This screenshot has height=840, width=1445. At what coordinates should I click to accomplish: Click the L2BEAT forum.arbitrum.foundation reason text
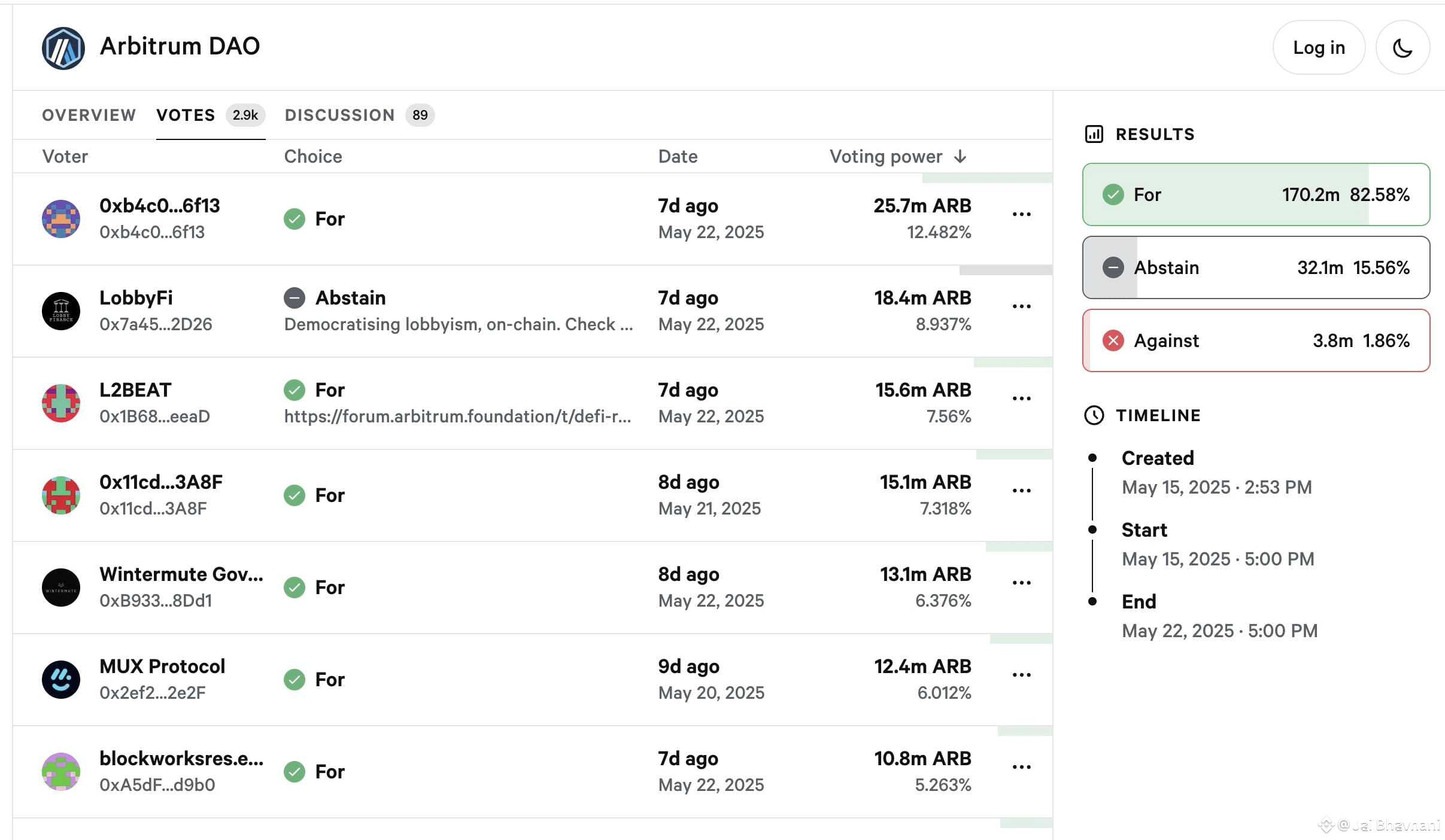pyautogui.click(x=458, y=416)
